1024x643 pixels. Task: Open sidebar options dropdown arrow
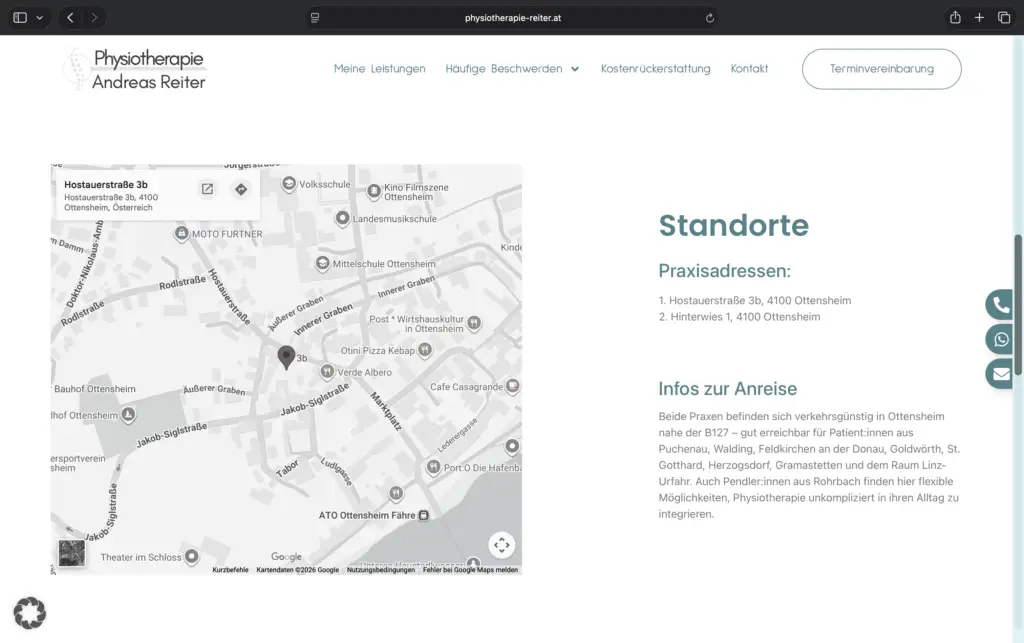tap(40, 18)
